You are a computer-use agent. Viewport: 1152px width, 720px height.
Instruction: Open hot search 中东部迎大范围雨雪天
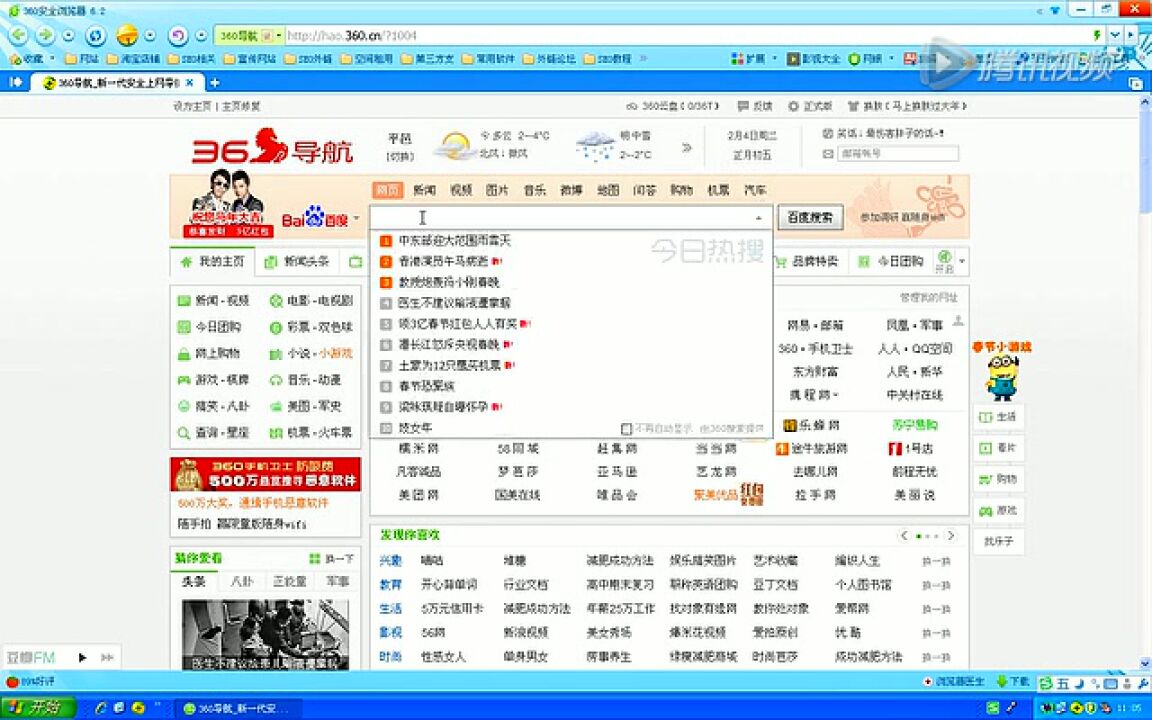click(x=454, y=241)
